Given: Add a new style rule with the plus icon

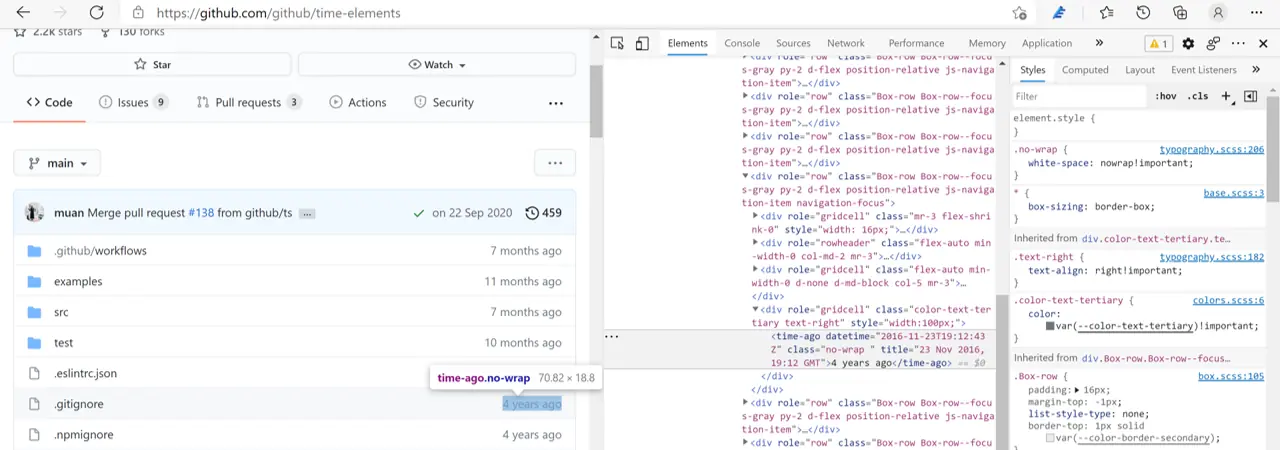Looking at the screenshot, I should pyautogui.click(x=1225, y=97).
